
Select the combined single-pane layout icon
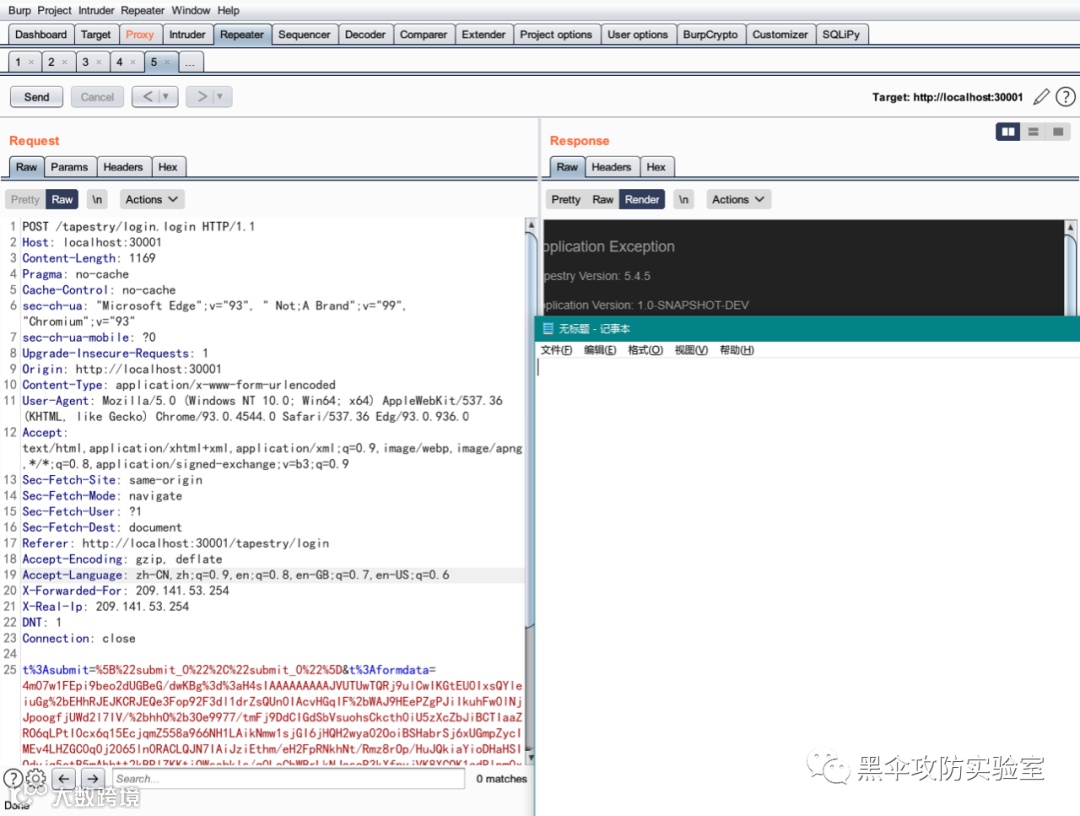click(1058, 132)
